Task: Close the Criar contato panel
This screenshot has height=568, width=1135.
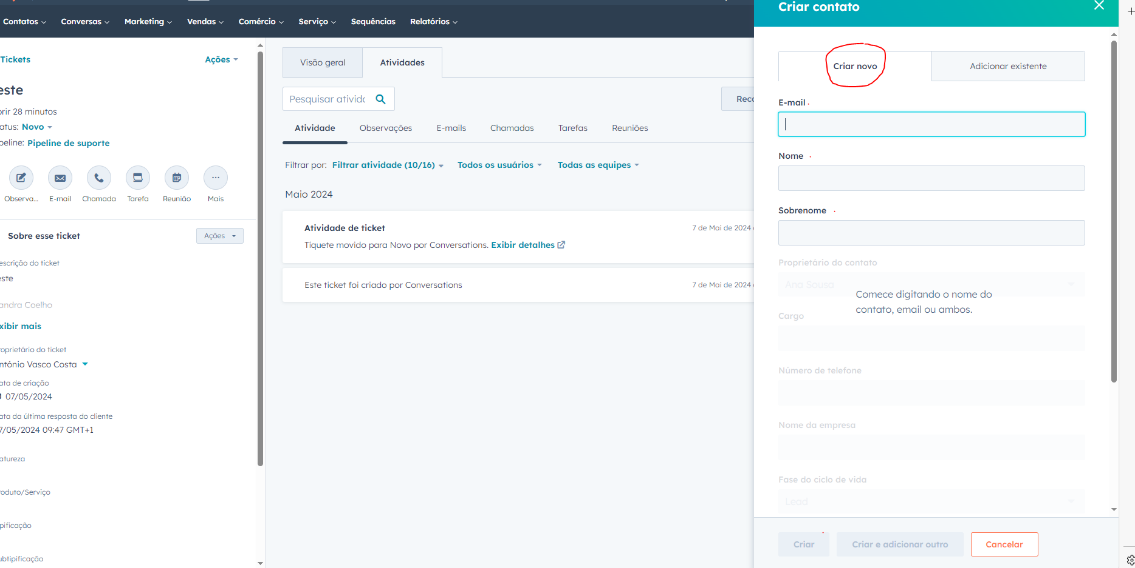Action: click(x=1099, y=6)
